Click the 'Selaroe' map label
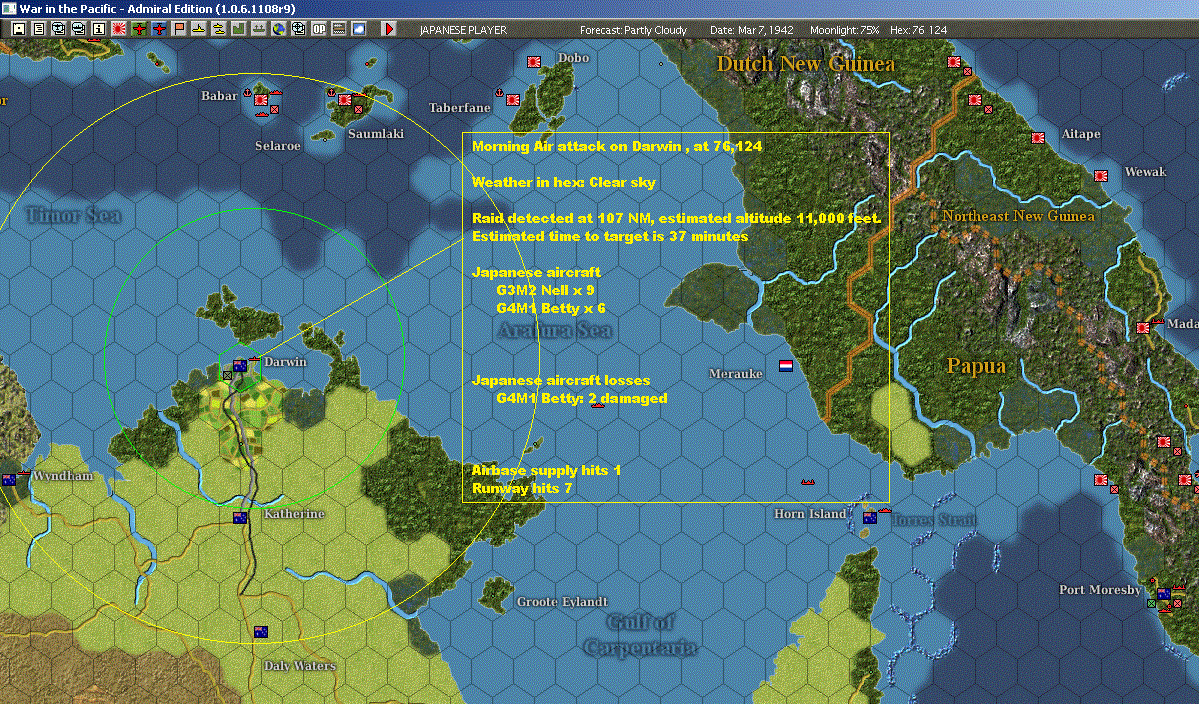The image size is (1199, 704). (x=278, y=145)
